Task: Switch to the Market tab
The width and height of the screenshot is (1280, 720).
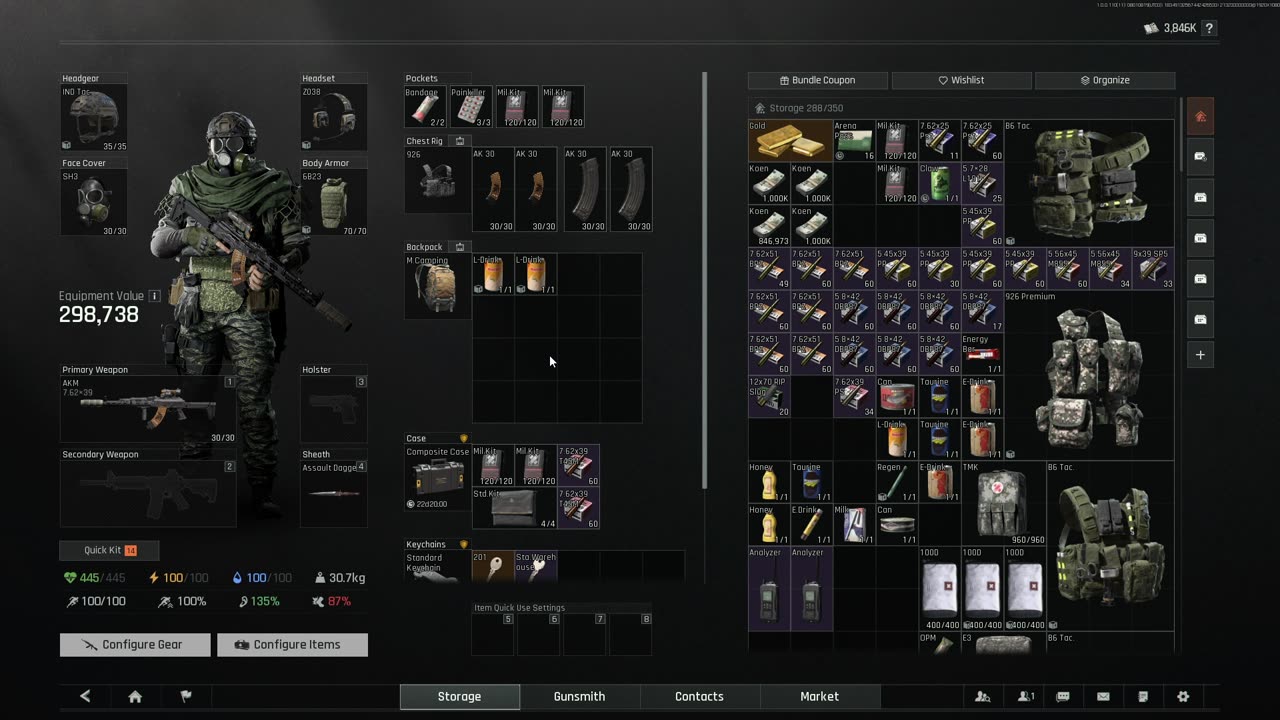Action: (819, 697)
